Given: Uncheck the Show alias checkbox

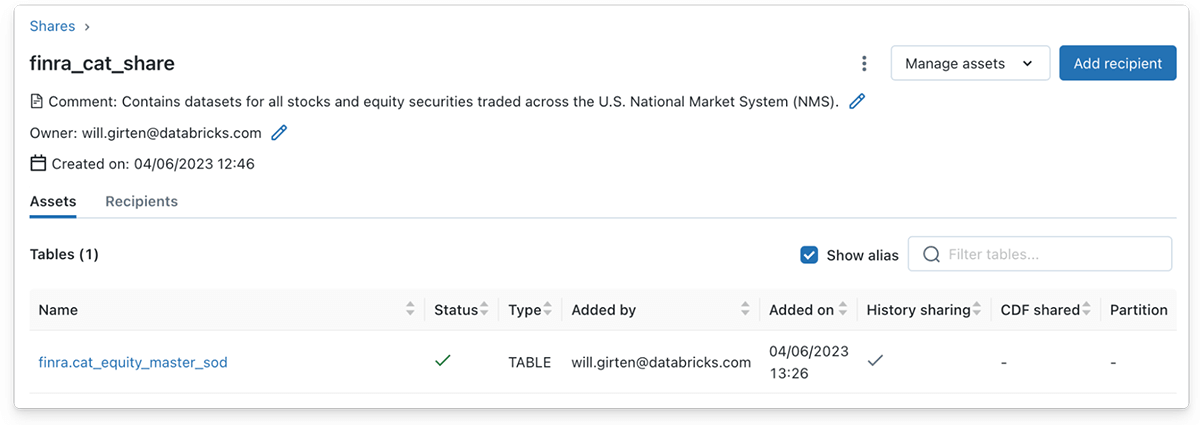Looking at the screenshot, I should [810, 255].
